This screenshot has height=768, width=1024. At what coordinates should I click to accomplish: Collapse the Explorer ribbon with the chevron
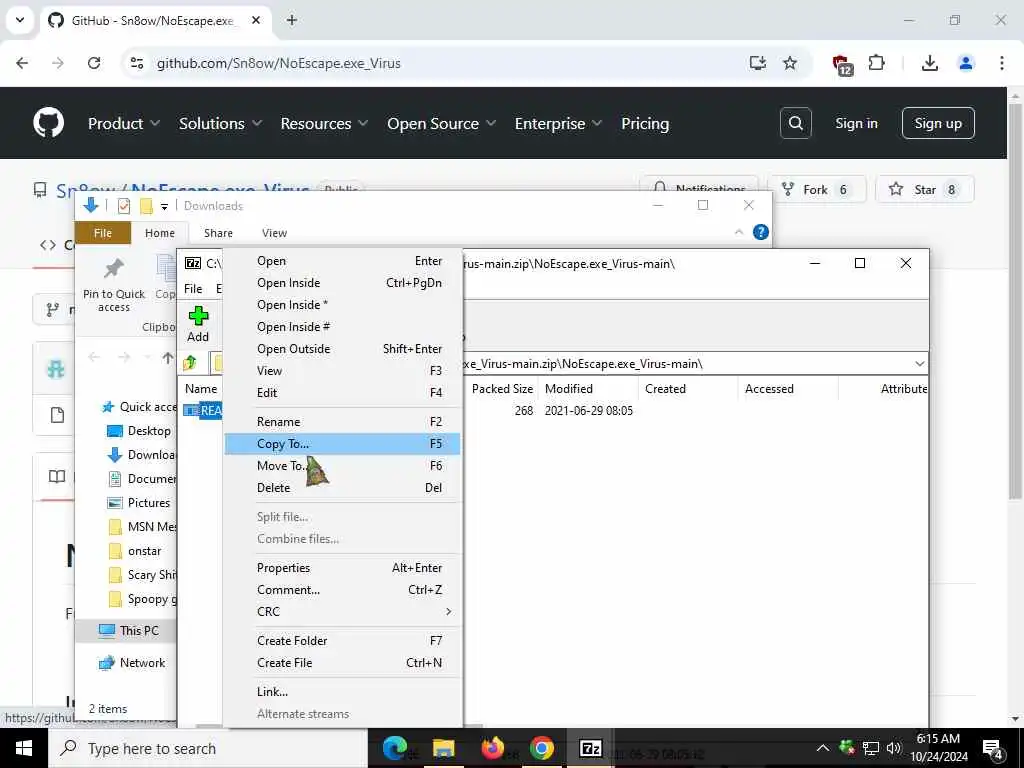(739, 232)
